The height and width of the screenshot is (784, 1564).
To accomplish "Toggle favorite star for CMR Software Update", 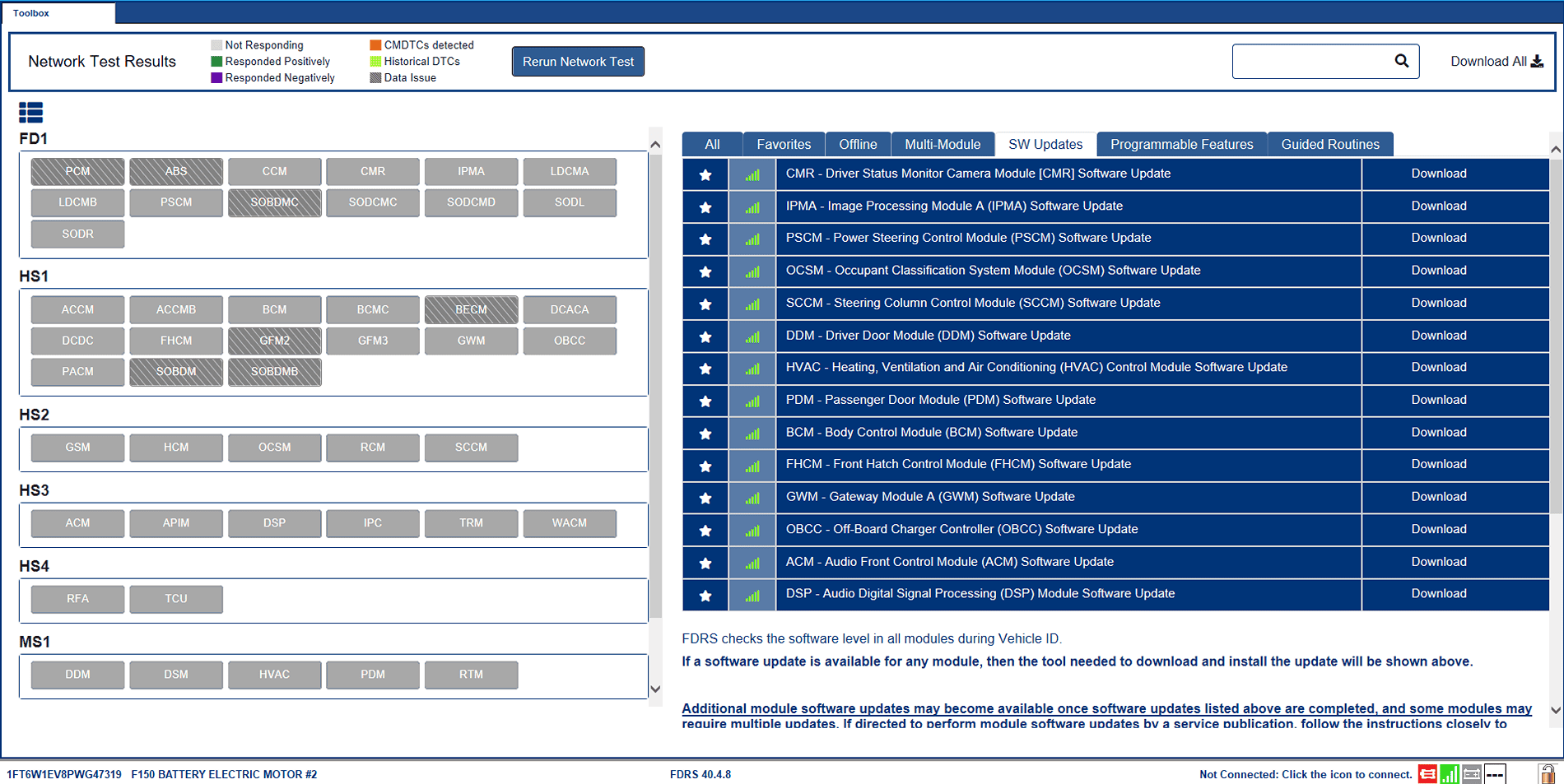I will (x=705, y=174).
